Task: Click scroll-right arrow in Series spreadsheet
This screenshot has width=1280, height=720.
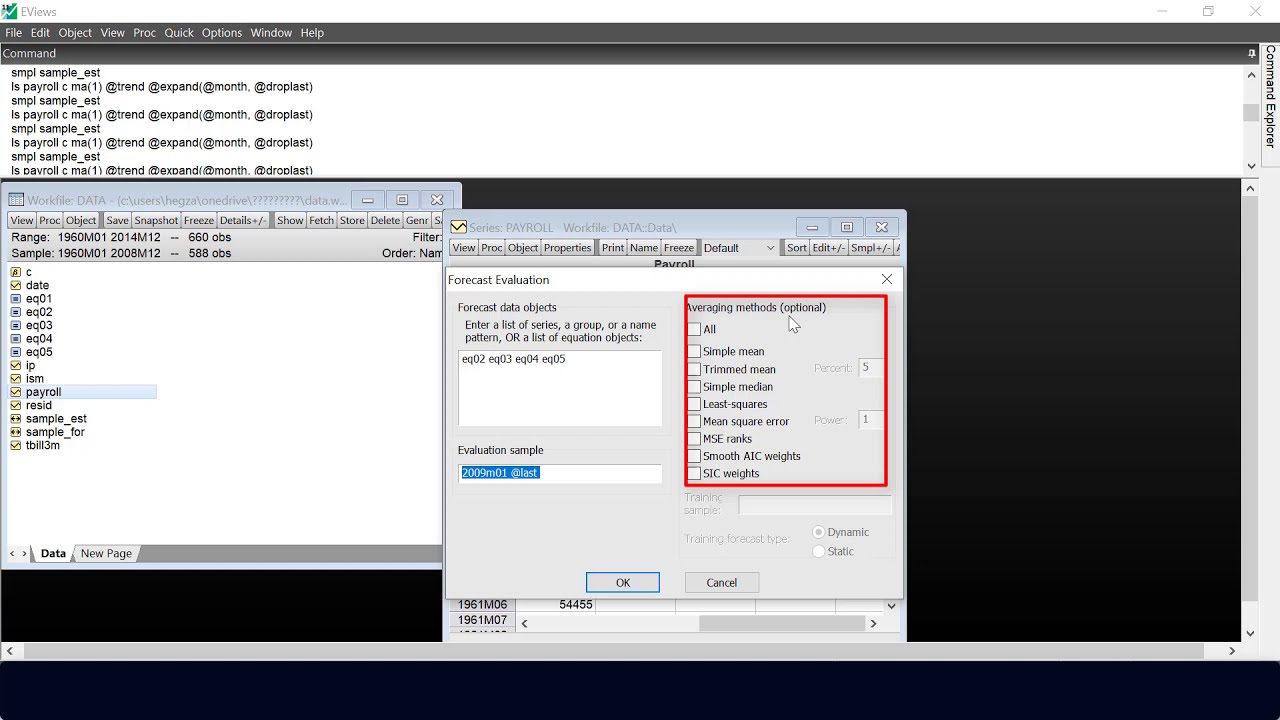Action: [x=873, y=623]
